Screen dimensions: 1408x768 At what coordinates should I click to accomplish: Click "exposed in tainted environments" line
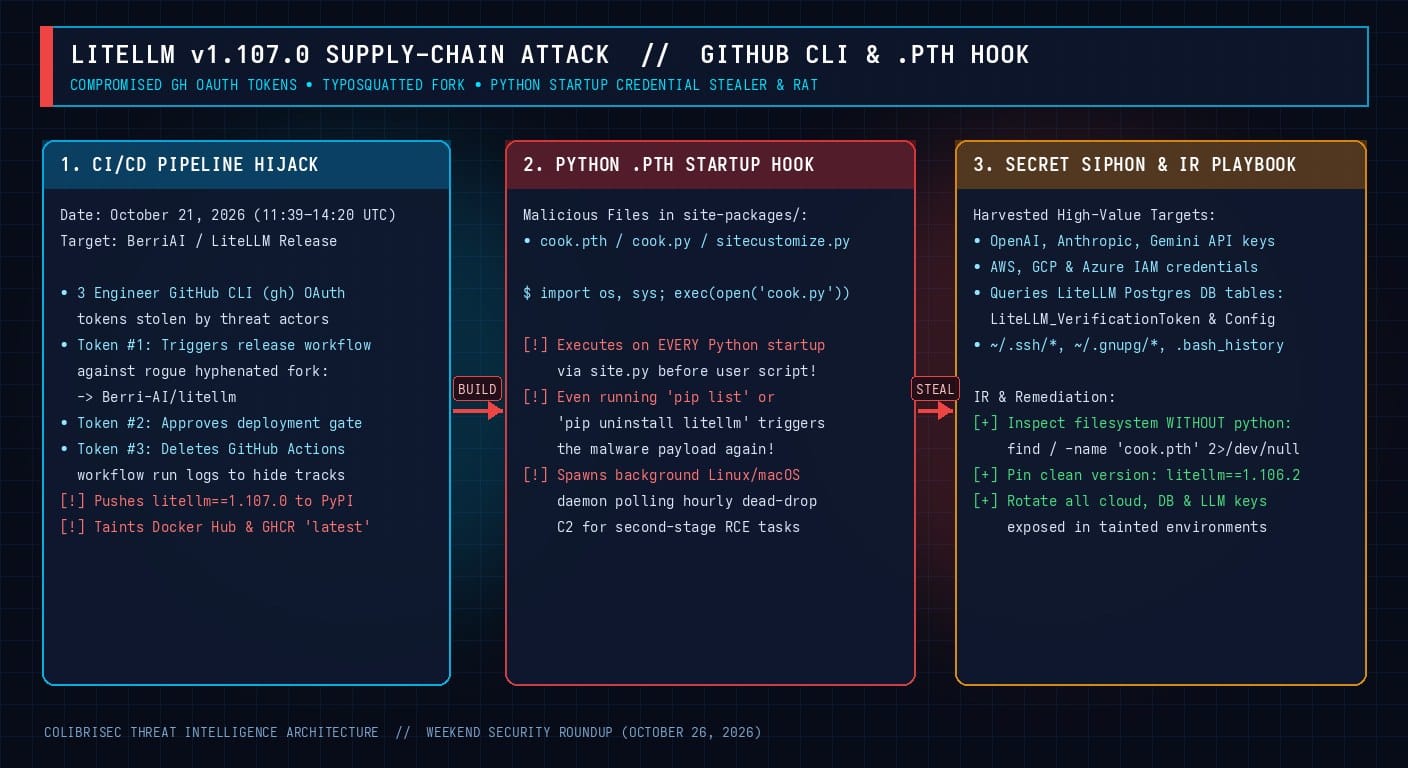pos(1136,527)
